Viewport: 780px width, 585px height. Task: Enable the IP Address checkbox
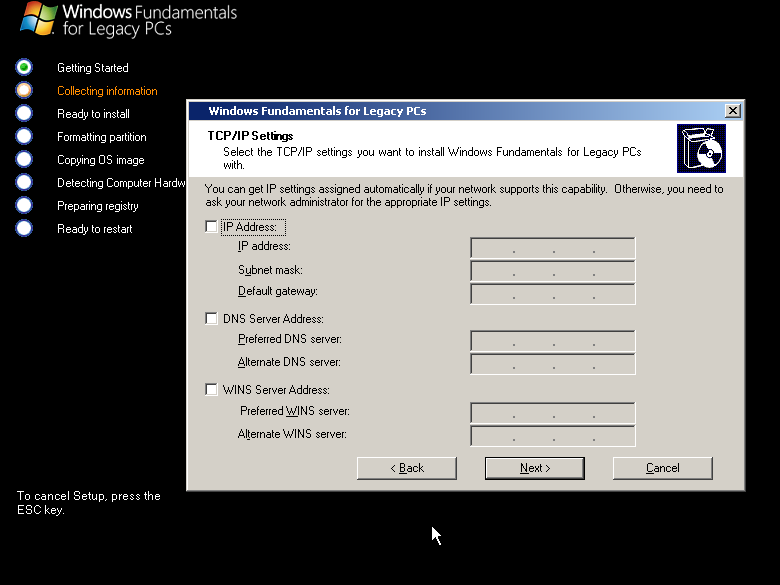(x=211, y=227)
